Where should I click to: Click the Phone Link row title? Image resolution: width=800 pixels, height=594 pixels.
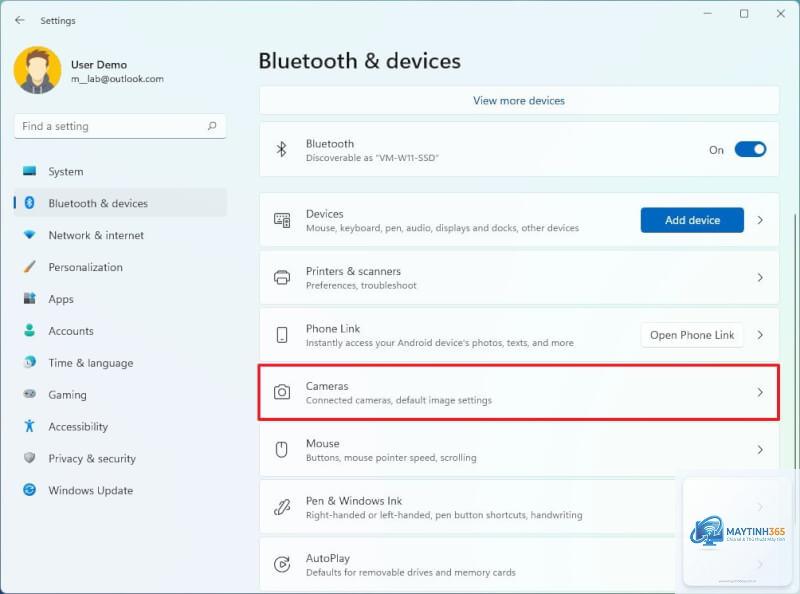pos(333,328)
